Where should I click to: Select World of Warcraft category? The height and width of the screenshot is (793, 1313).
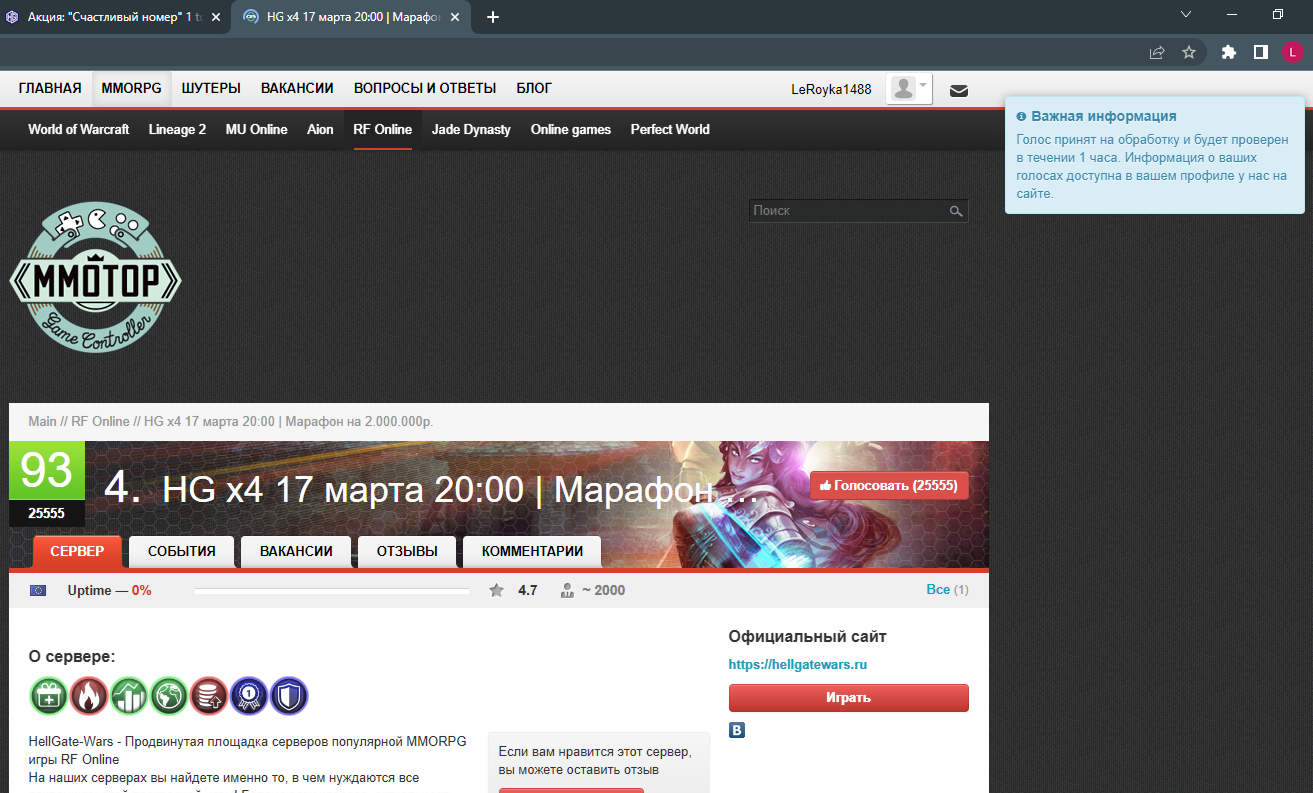[x=78, y=129]
